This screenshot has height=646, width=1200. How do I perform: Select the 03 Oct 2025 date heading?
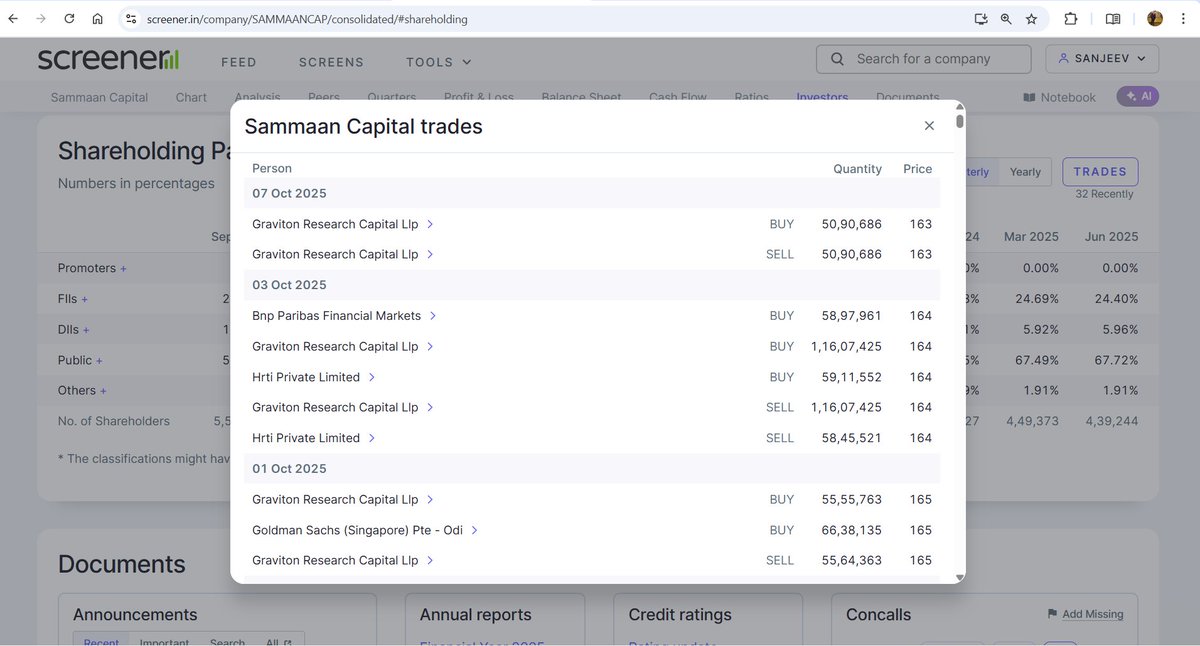(289, 285)
